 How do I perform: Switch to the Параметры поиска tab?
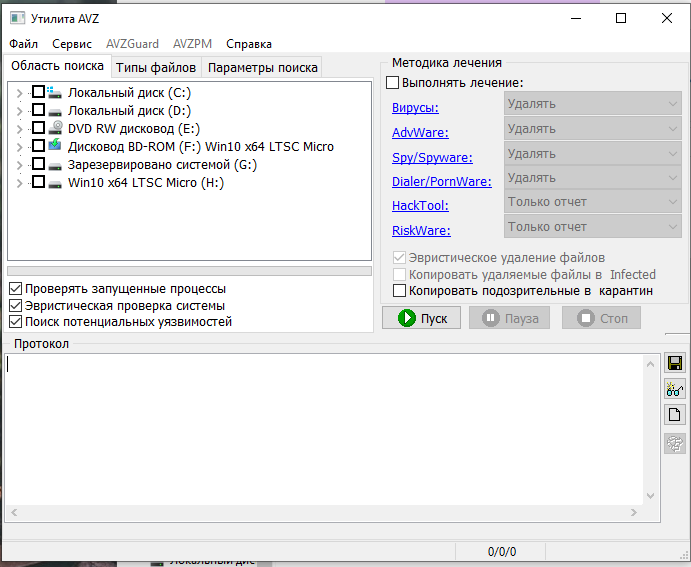[x=263, y=68]
